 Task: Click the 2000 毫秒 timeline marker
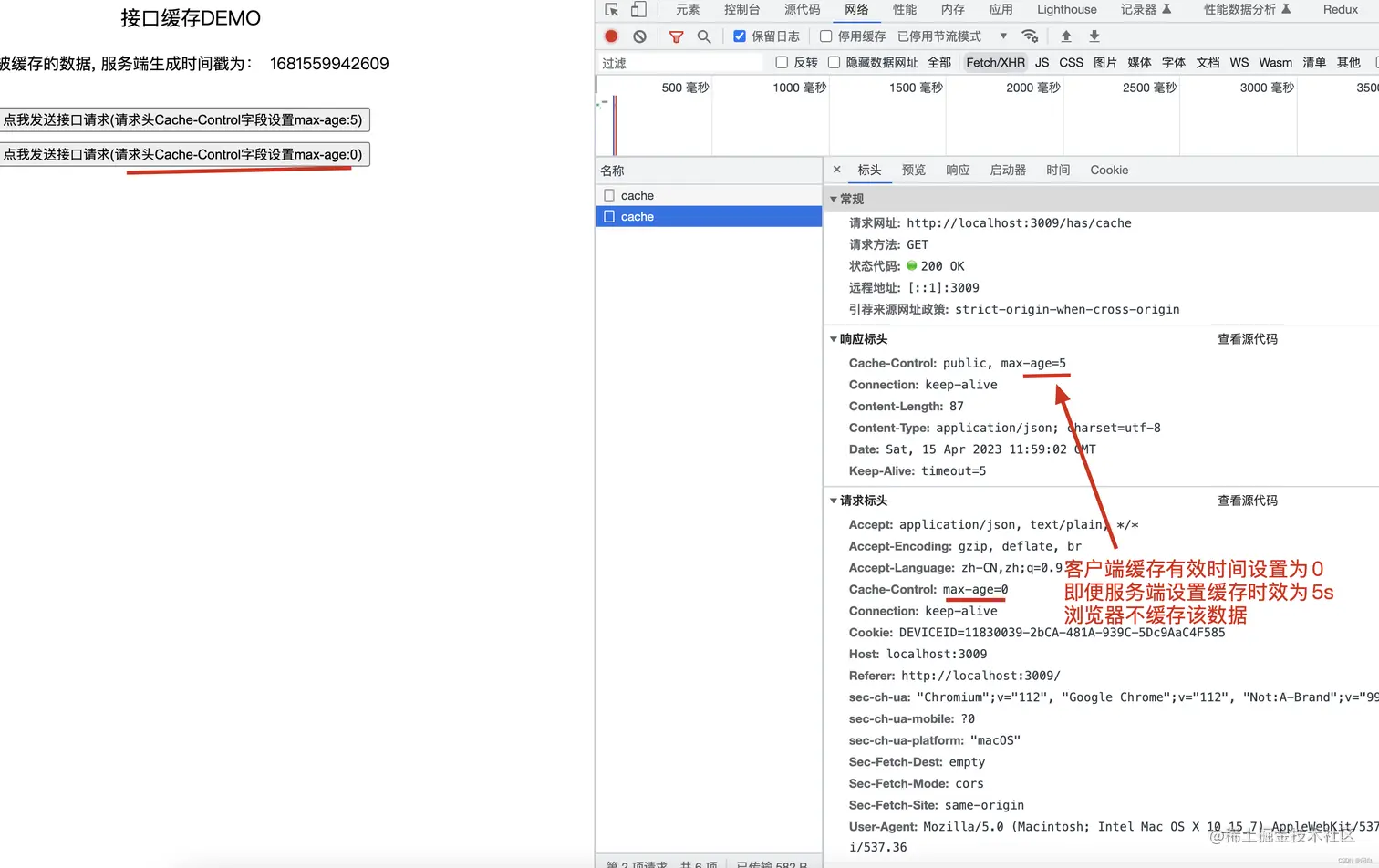pyautogui.click(x=1032, y=88)
